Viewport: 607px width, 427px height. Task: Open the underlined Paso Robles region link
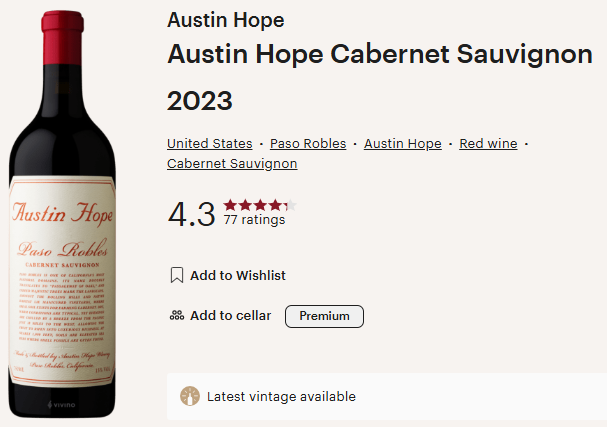point(308,143)
